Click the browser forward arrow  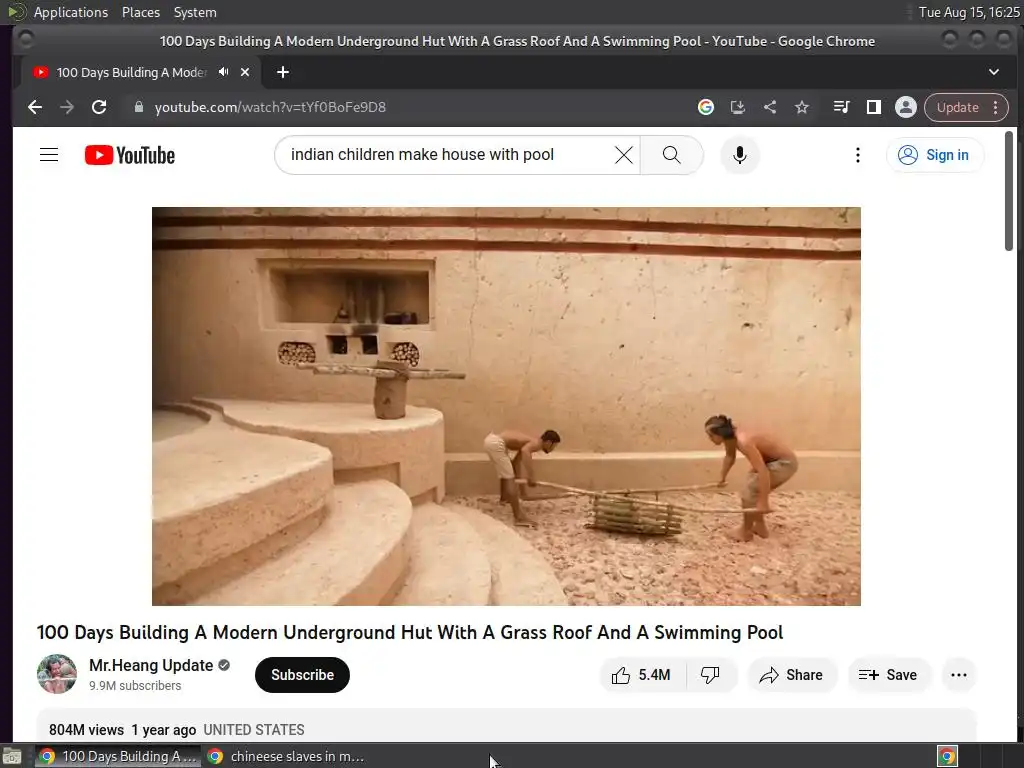(x=67, y=107)
